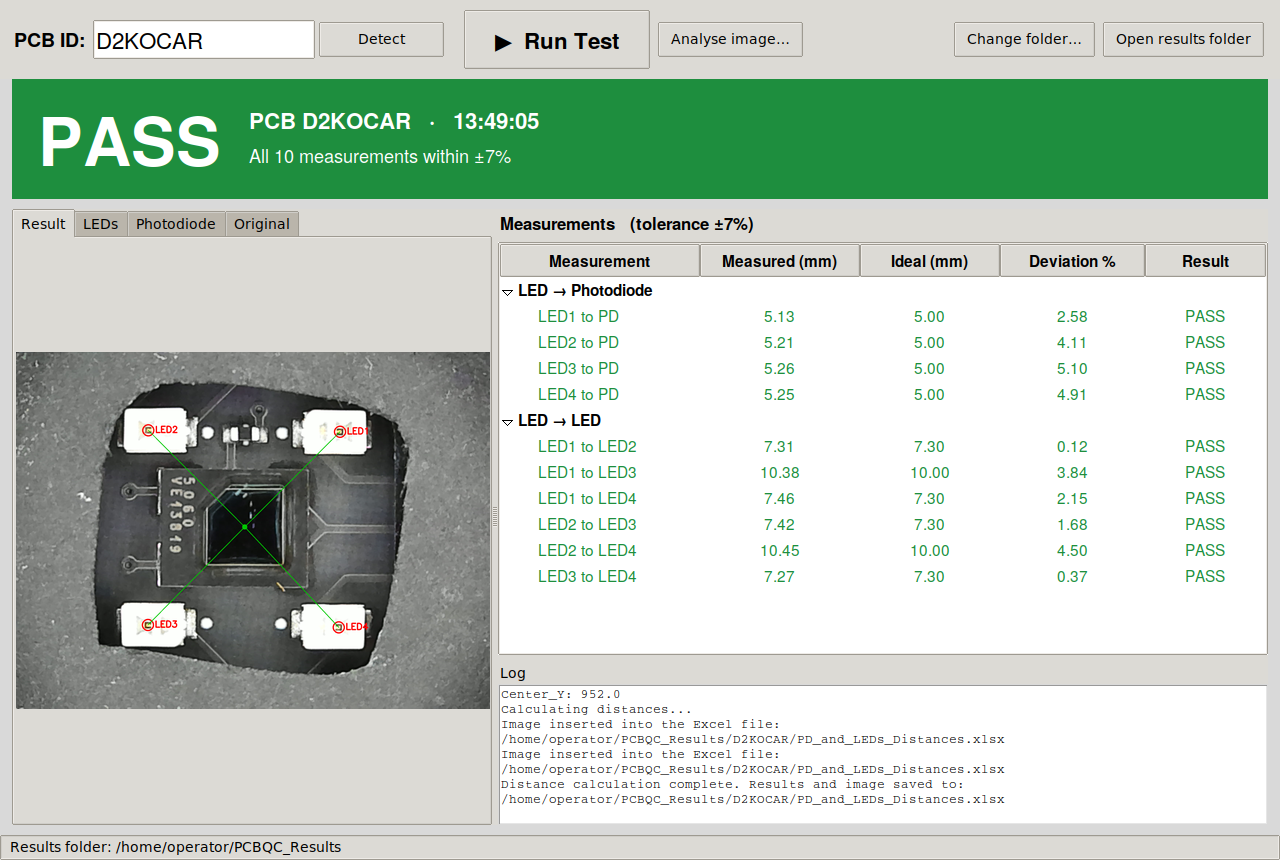This screenshot has width=1280, height=860.
Task: Collapse the LED → LED group
Action: click(x=509, y=421)
